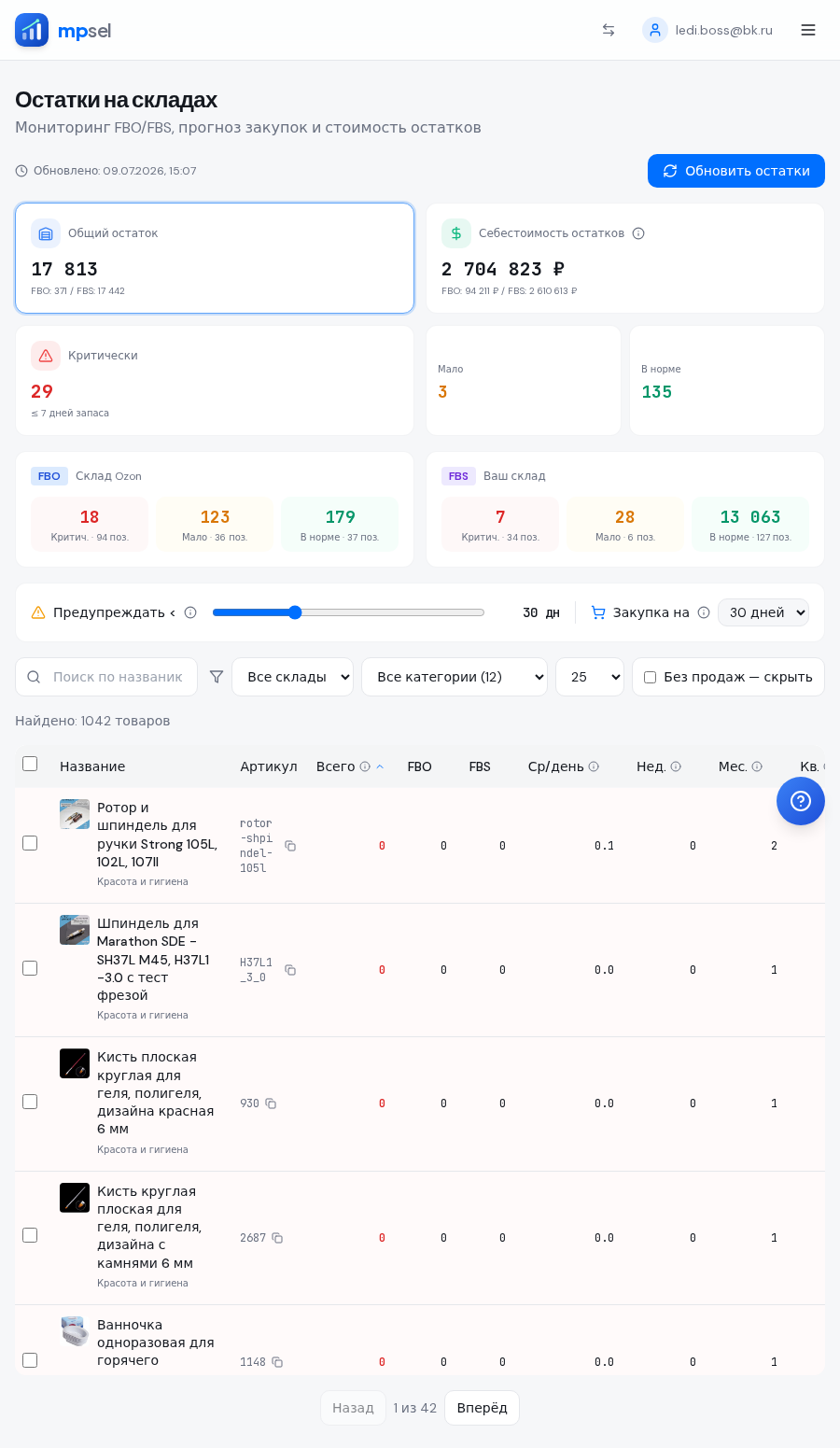Click the swap arrows icon in header
This screenshot has height=1448, width=840.
(609, 30)
